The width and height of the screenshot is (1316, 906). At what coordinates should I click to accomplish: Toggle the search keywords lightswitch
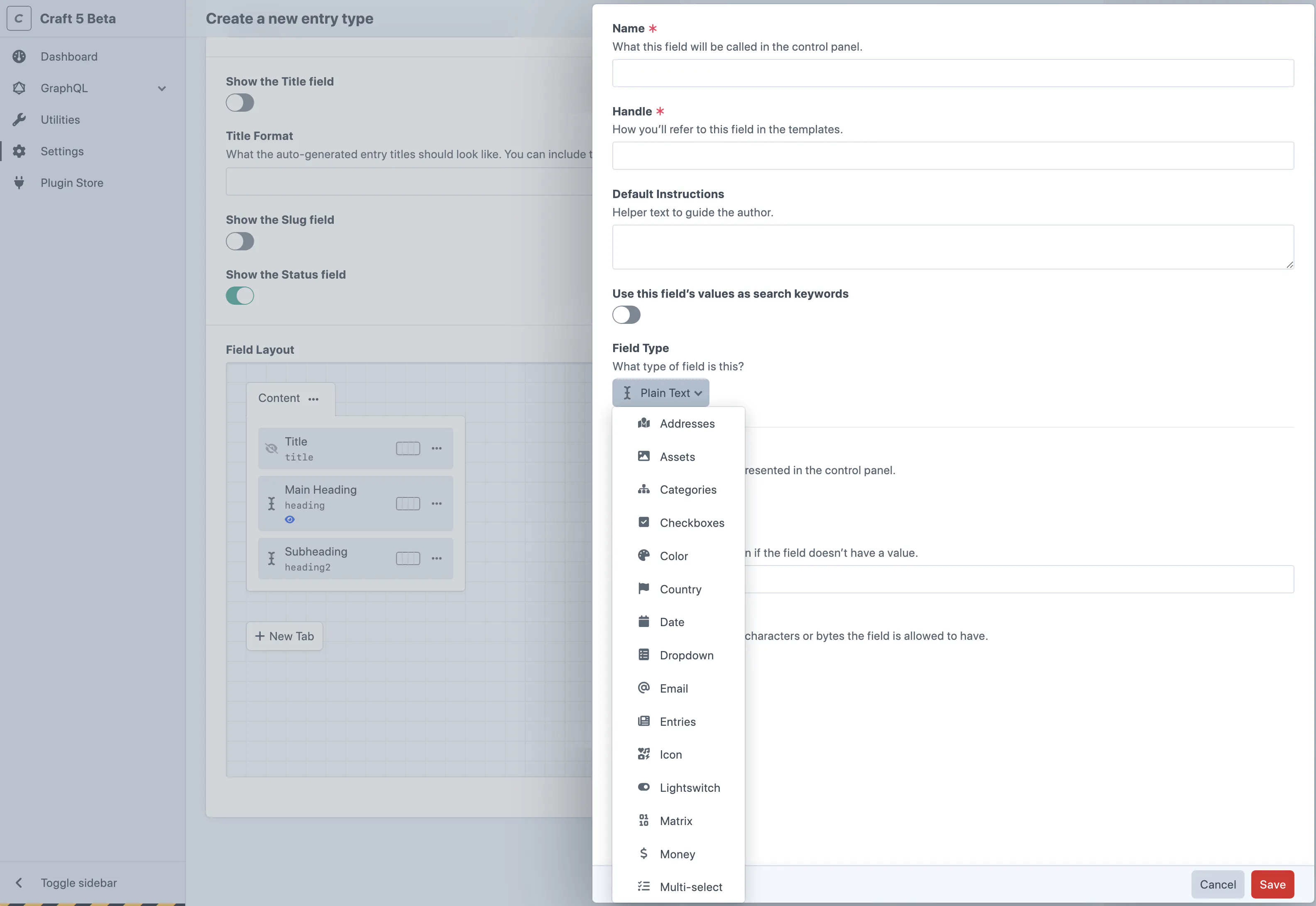click(x=626, y=315)
